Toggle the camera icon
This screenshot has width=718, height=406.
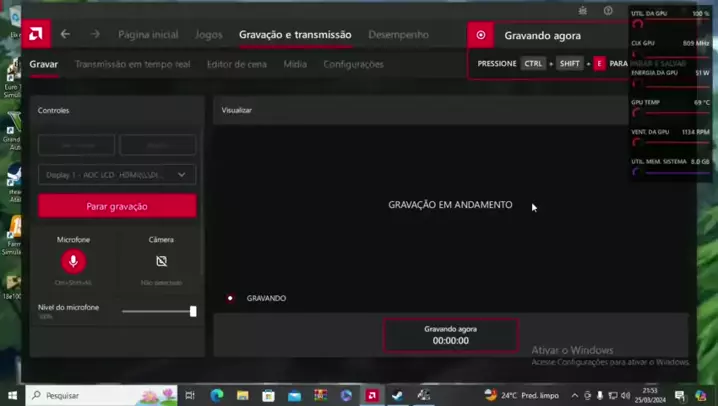(x=161, y=262)
